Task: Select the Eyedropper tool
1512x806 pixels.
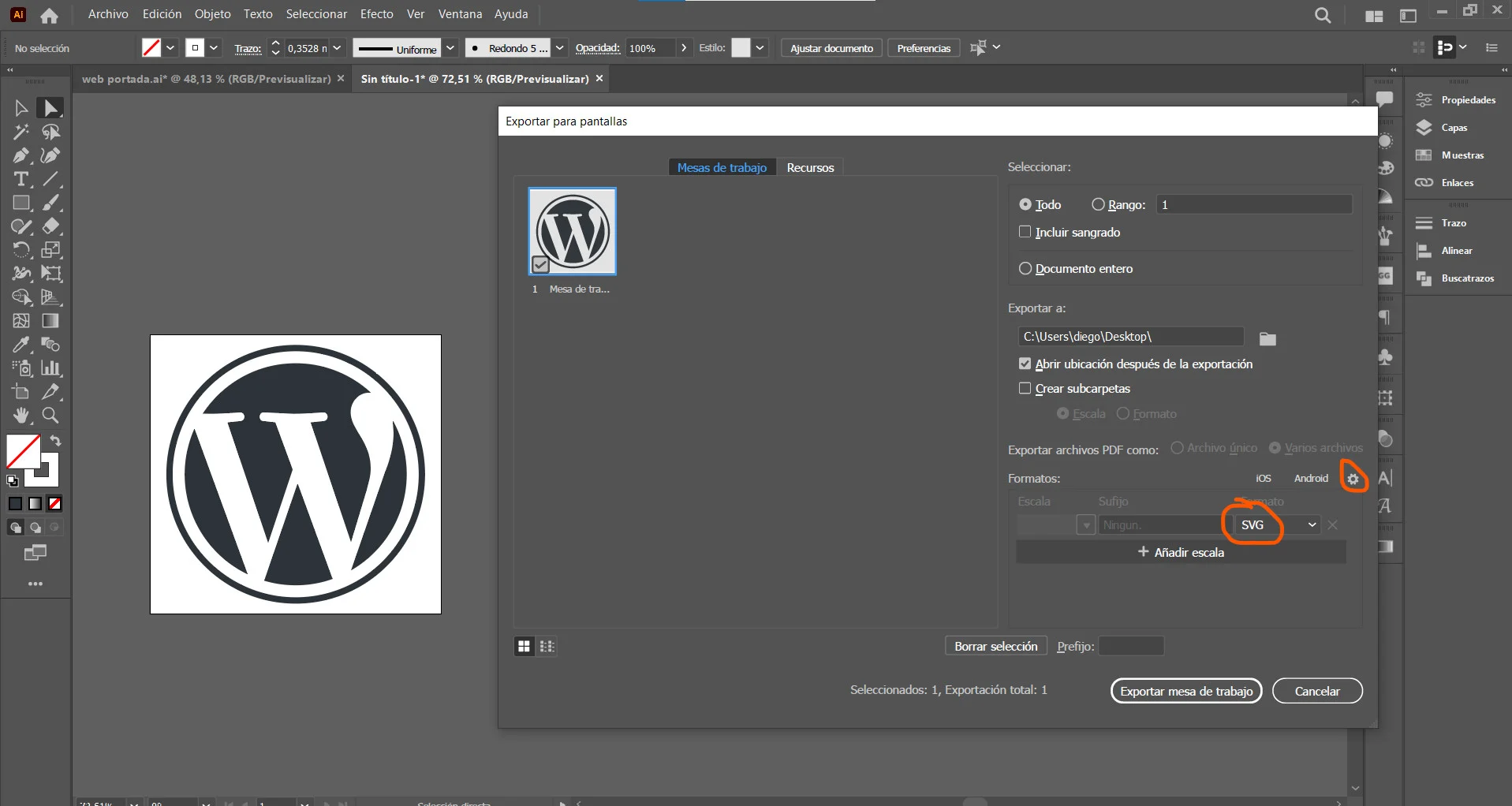Action: point(21,345)
